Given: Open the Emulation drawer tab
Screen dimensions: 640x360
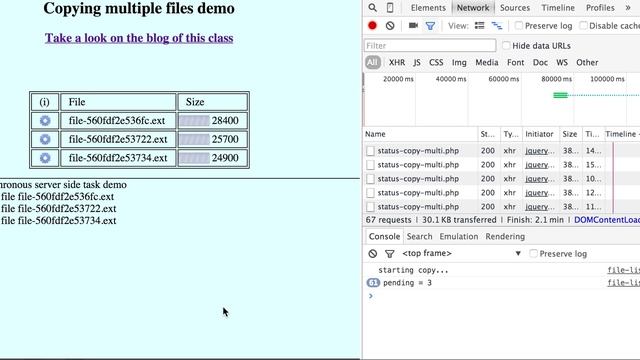Looking at the screenshot, I should click(x=458, y=236).
